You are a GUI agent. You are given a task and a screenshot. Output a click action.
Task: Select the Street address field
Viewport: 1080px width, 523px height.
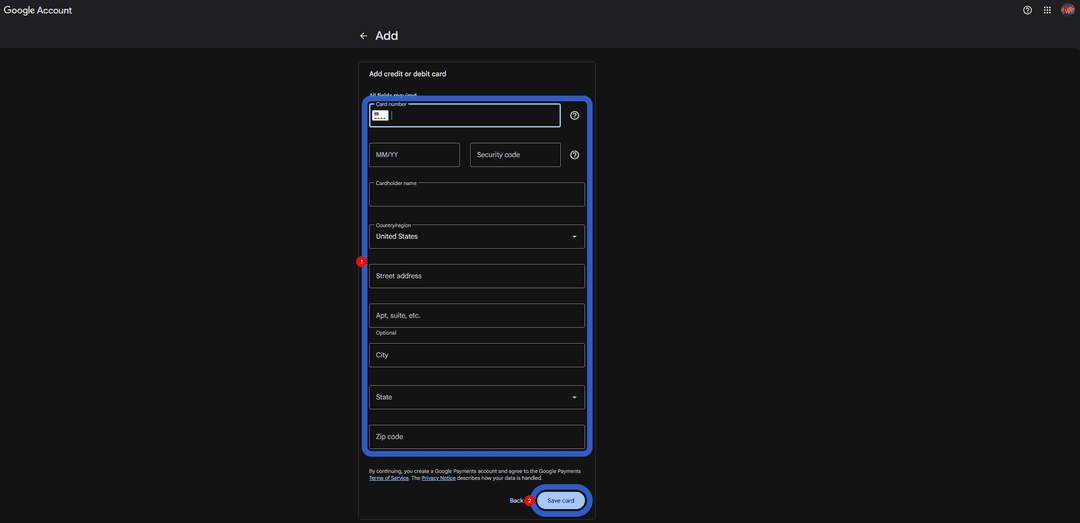477,276
